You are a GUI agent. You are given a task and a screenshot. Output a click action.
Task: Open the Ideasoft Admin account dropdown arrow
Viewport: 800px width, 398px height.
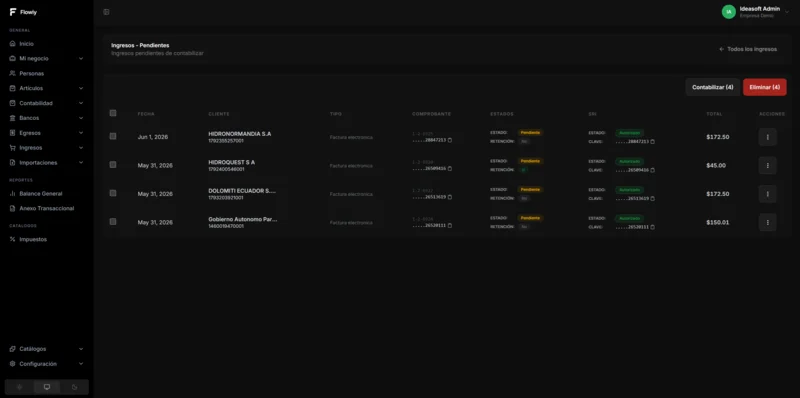point(787,12)
